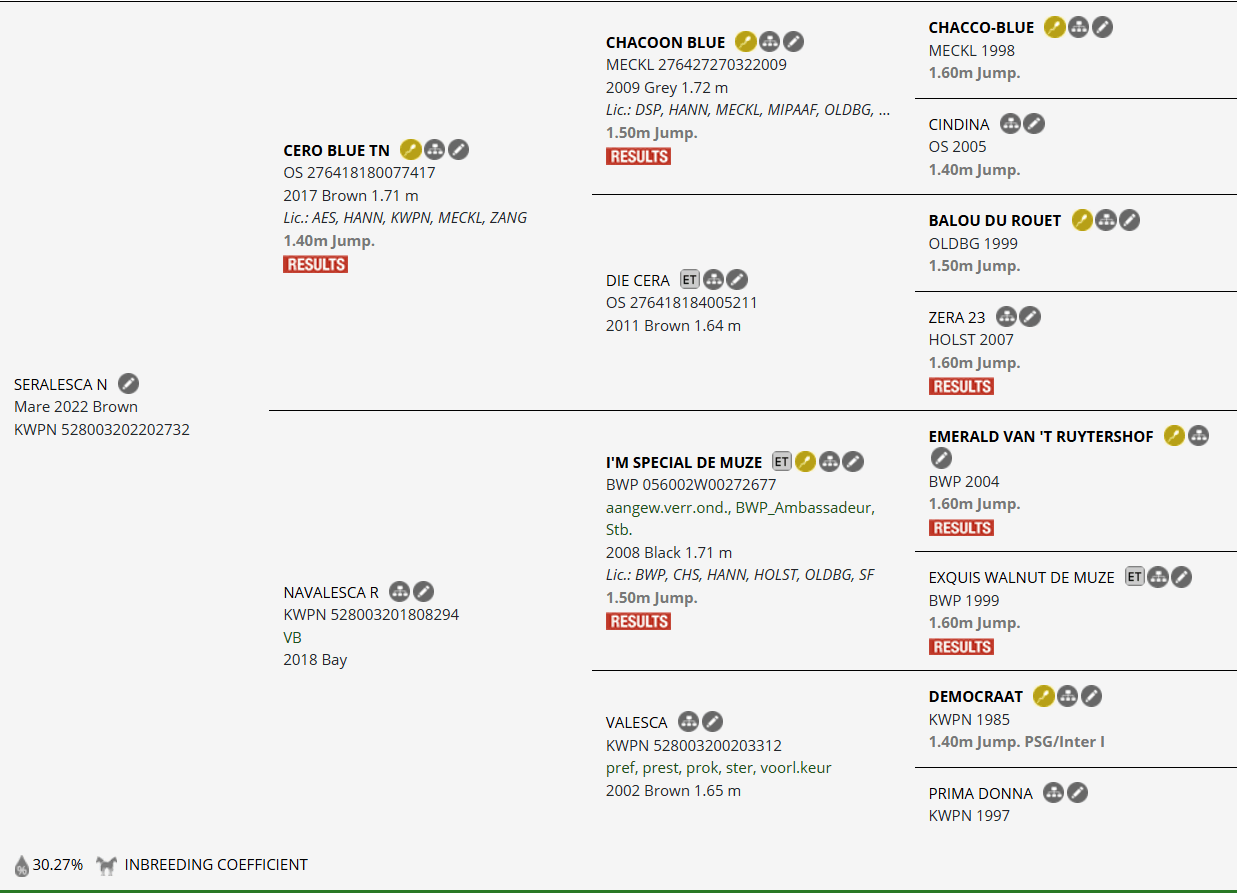View RESULTS for I'm Special de Muze

638,622
